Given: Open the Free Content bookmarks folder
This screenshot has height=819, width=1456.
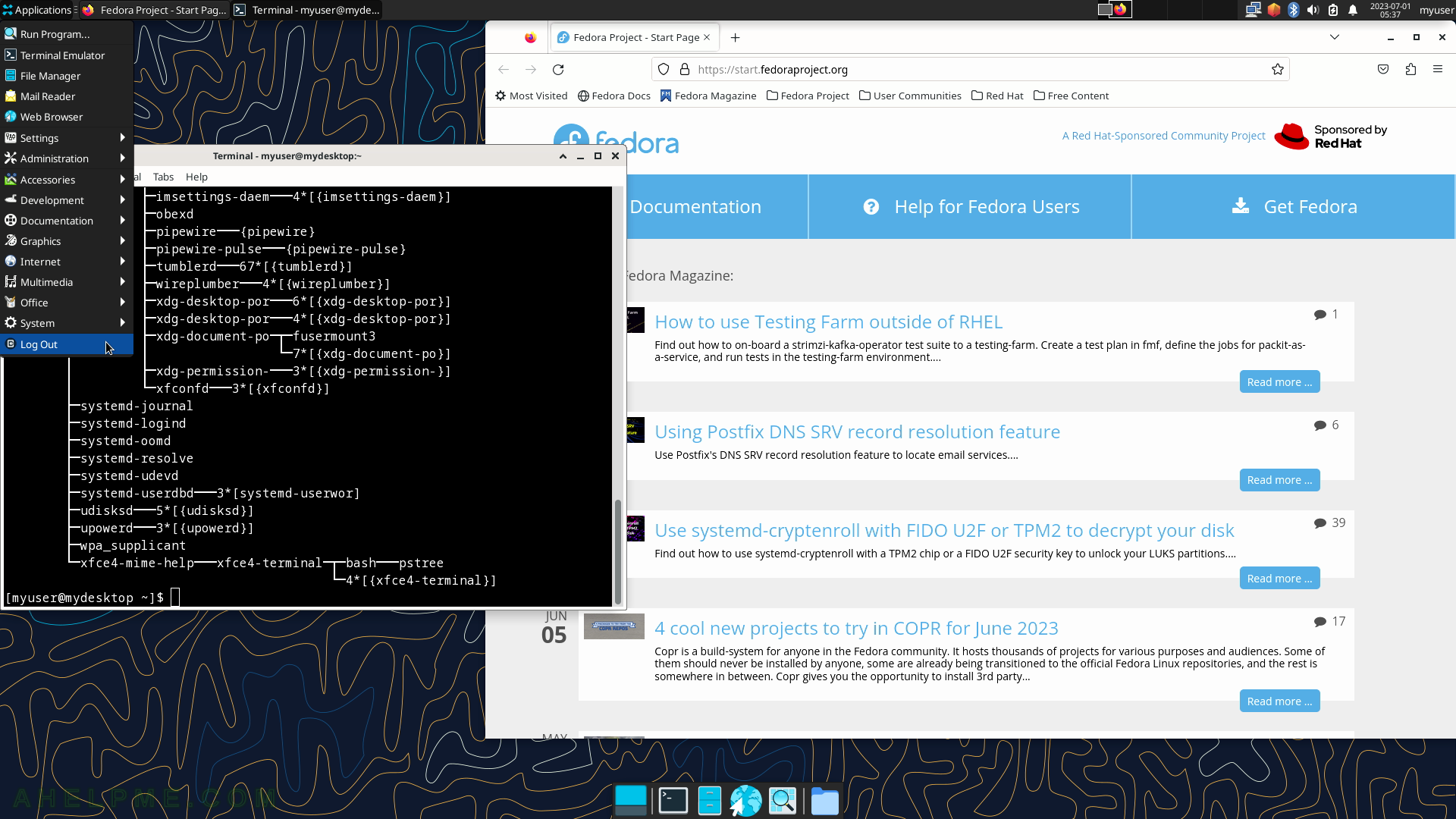Looking at the screenshot, I should pyautogui.click(x=1071, y=96).
